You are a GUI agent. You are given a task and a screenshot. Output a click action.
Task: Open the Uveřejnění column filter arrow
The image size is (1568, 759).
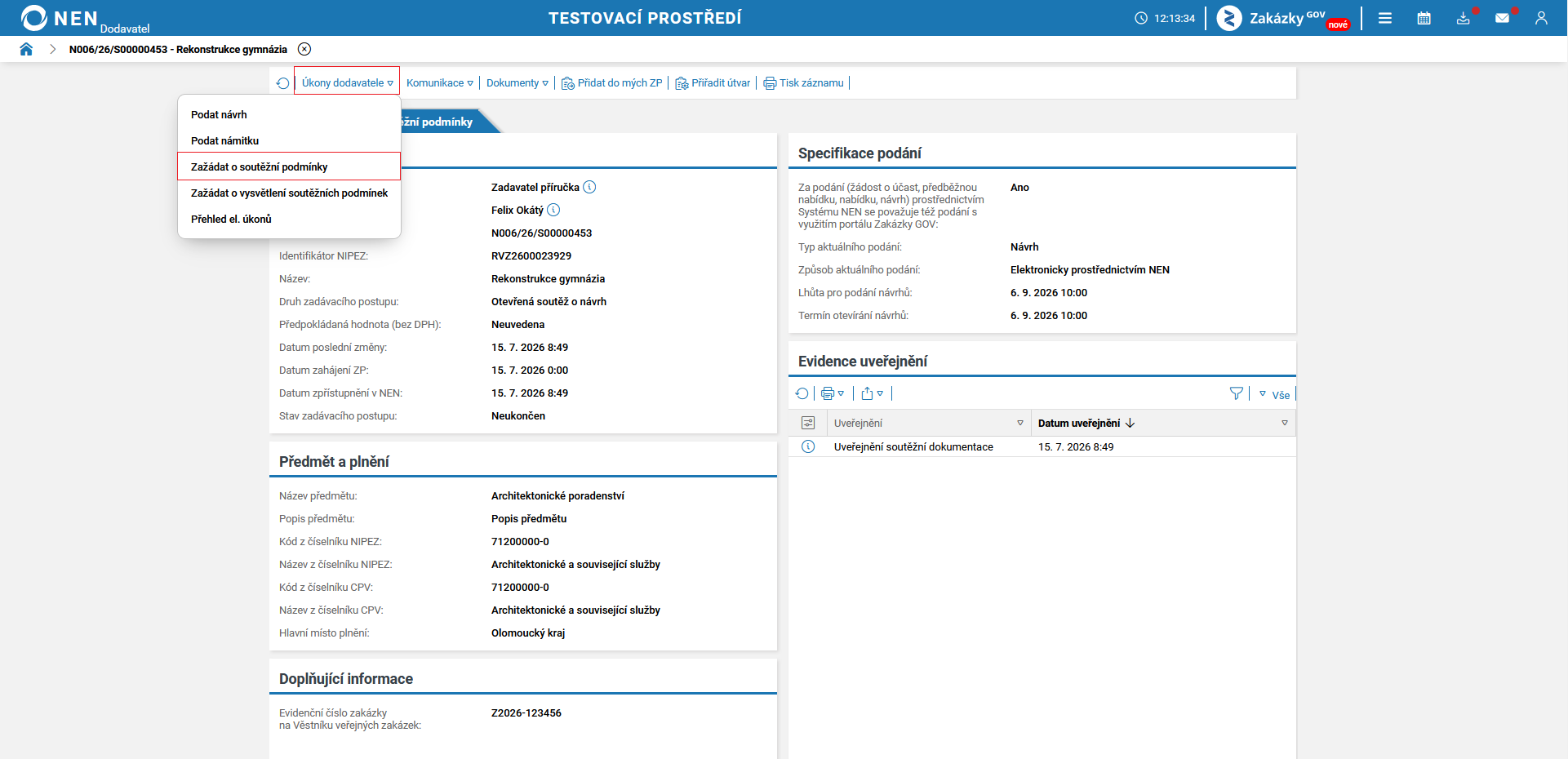pos(1020,423)
